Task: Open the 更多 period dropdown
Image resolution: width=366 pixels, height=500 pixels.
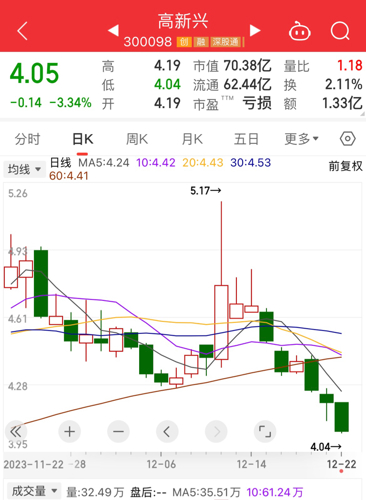Action: [302, 139]
